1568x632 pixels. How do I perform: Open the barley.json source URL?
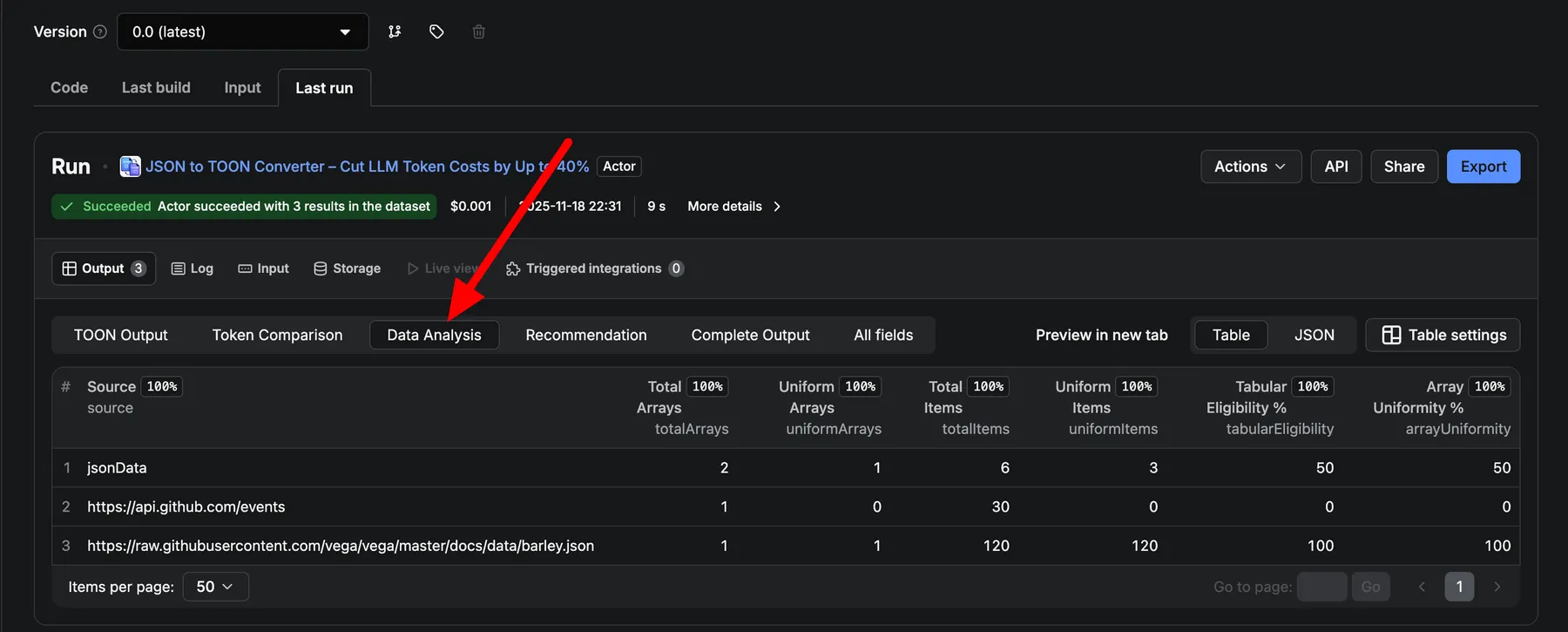pos(341,546)
